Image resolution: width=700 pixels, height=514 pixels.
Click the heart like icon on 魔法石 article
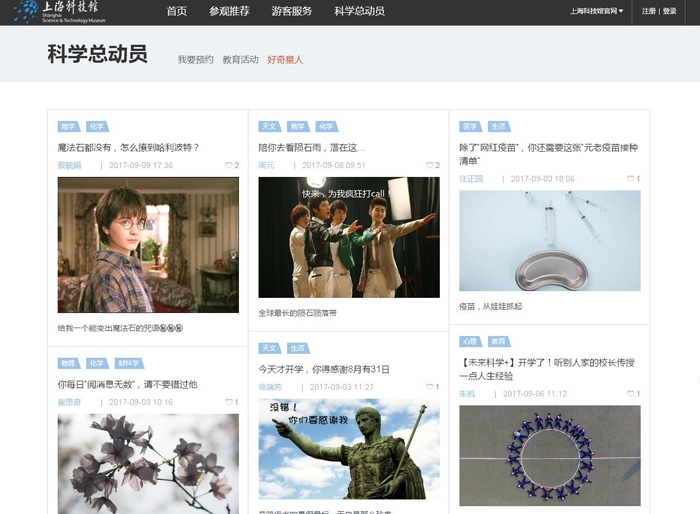(x=229, y=165)
